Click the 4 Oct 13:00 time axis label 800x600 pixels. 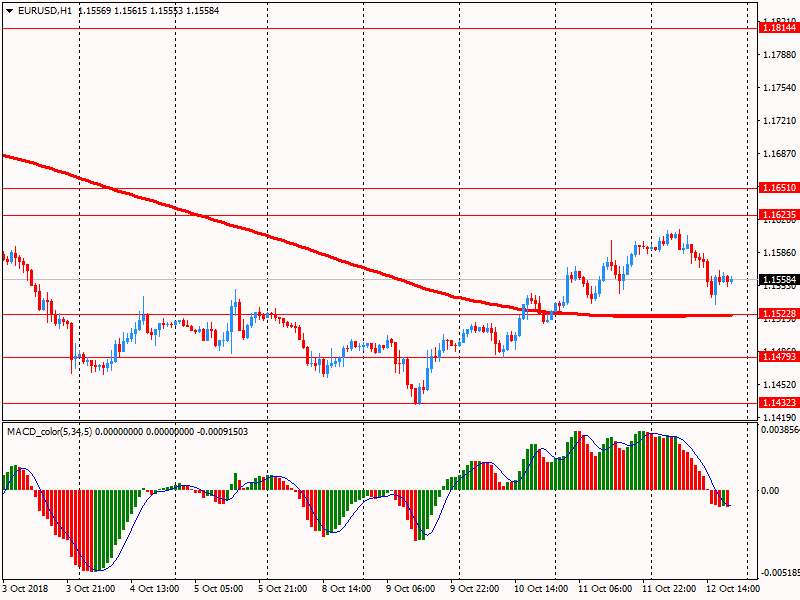tap(155, 589)
